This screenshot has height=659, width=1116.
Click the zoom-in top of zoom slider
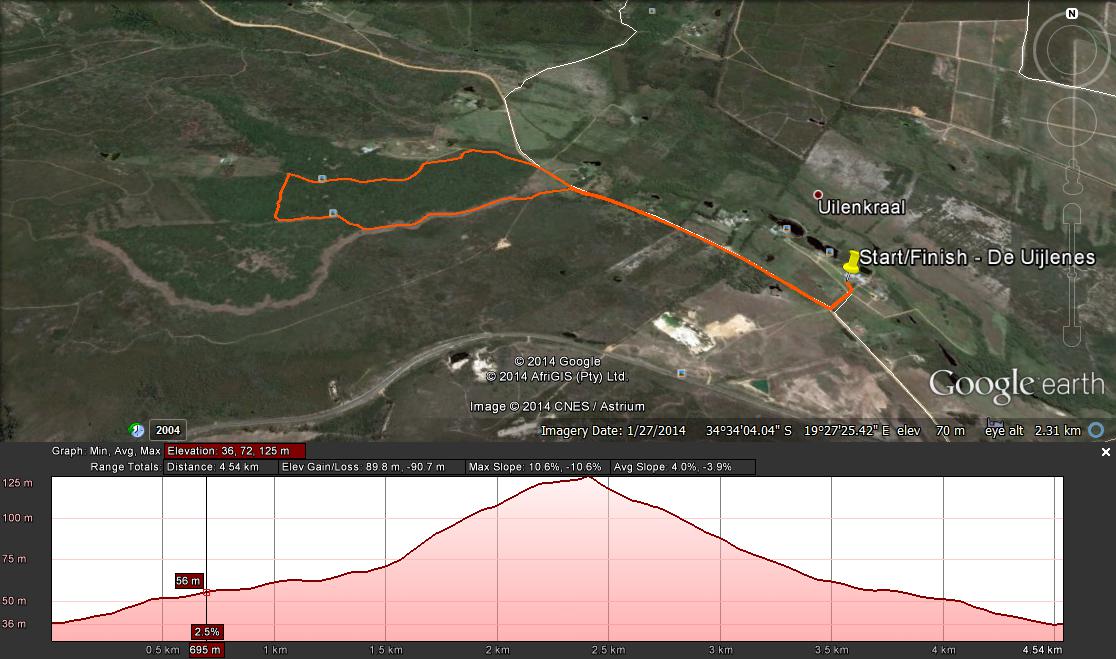(1072, 212)
